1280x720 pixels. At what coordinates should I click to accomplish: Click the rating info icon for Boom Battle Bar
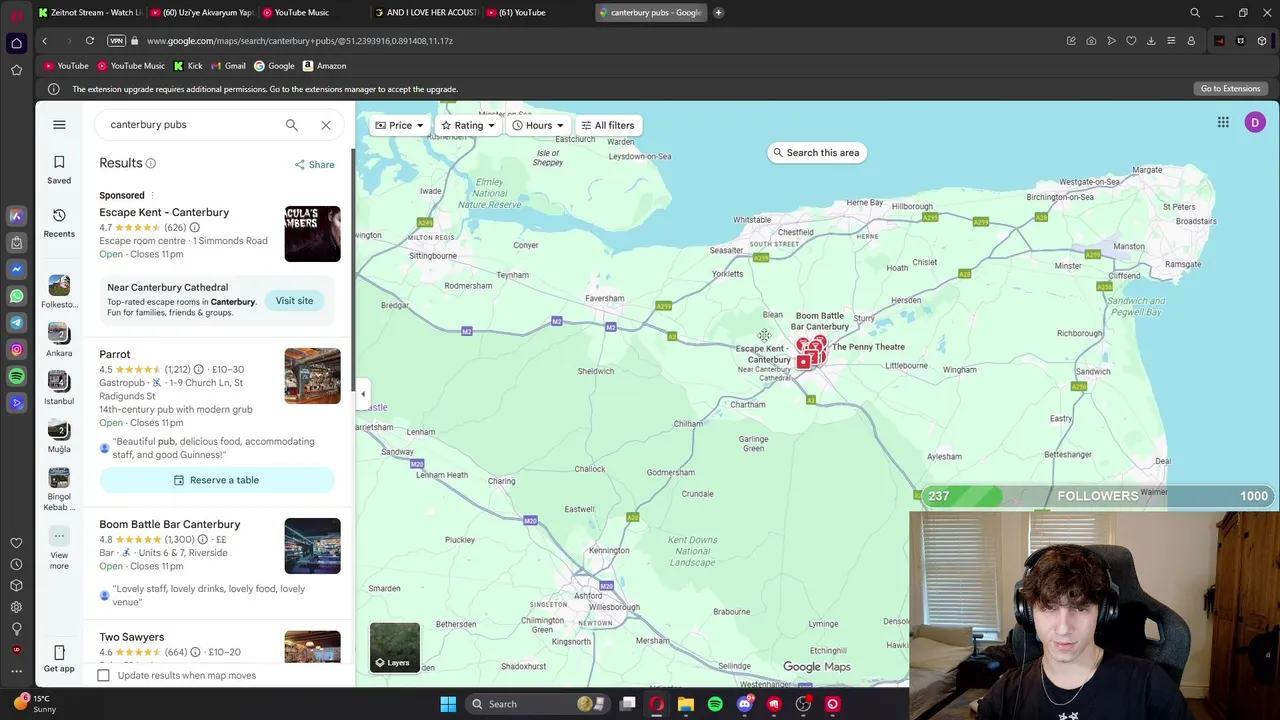click(202, 540)
